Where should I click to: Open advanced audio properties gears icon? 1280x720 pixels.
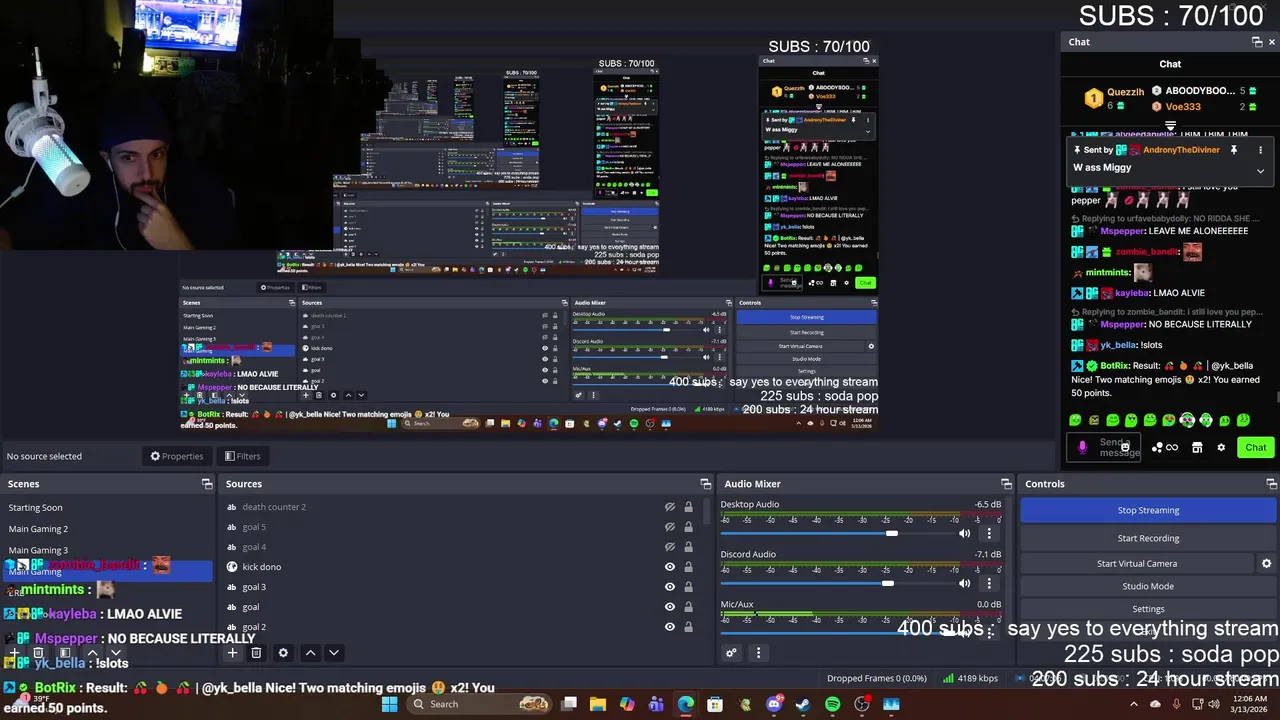[731, 653]
